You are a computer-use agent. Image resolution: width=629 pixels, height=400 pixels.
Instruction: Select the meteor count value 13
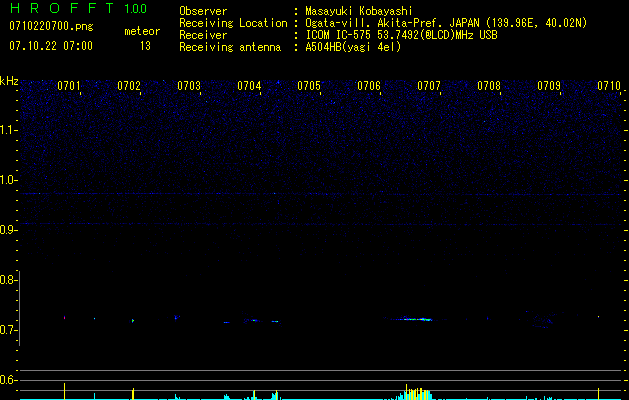coord(145,46)
